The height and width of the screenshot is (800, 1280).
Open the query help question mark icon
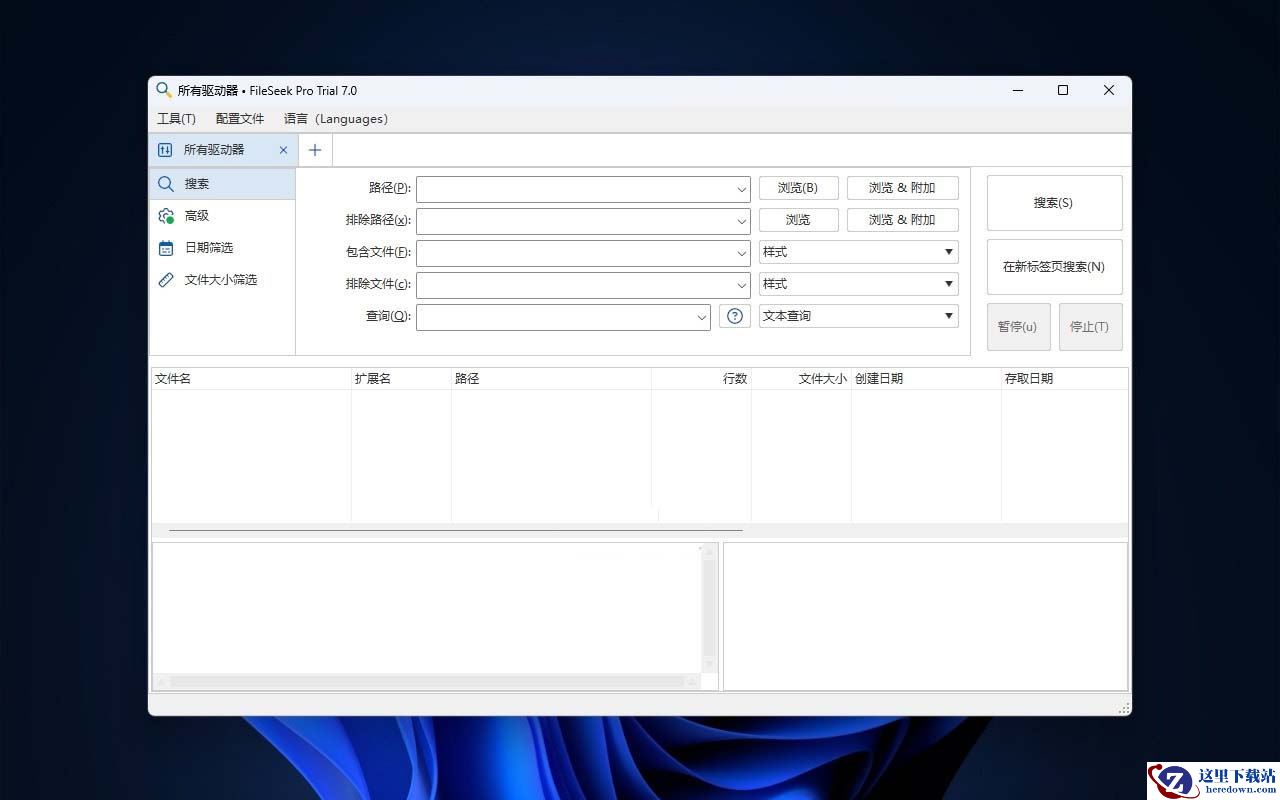(735, 316)
